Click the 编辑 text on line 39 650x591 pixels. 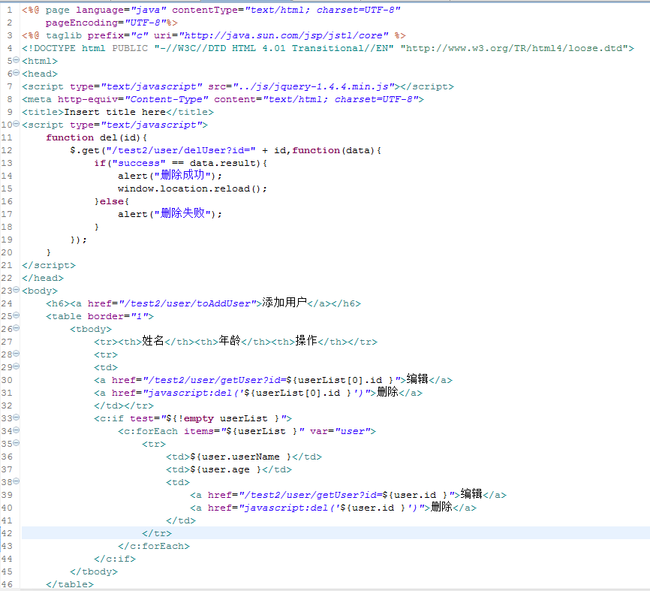coord(472,494)
